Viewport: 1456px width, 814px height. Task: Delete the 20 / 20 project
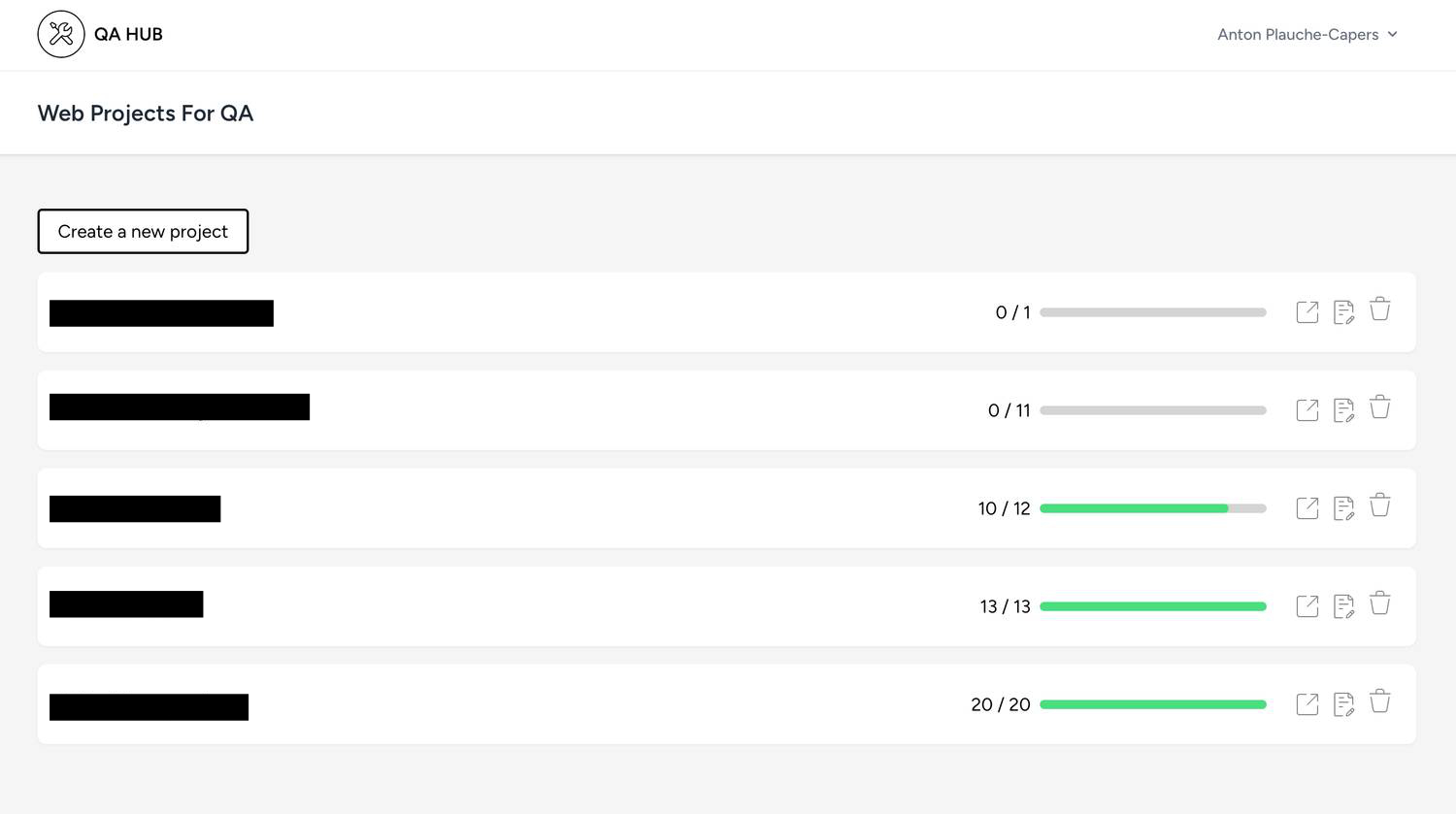pos(1379,701)
